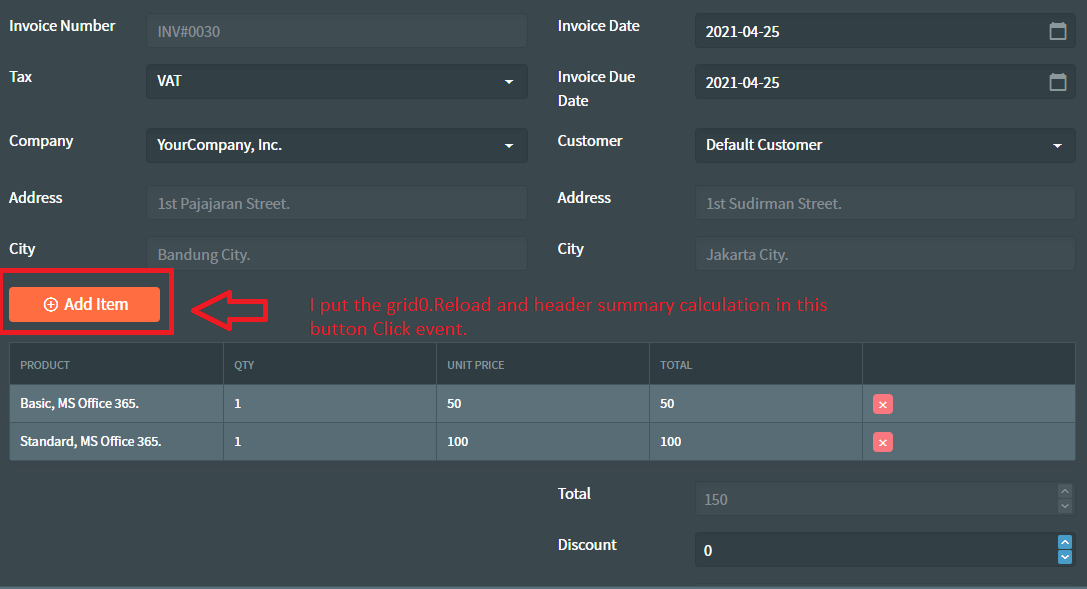Open the Invoice Date calendar picker icon
The height and width of the screenshot is (589, 1087).
point(1057,31)
